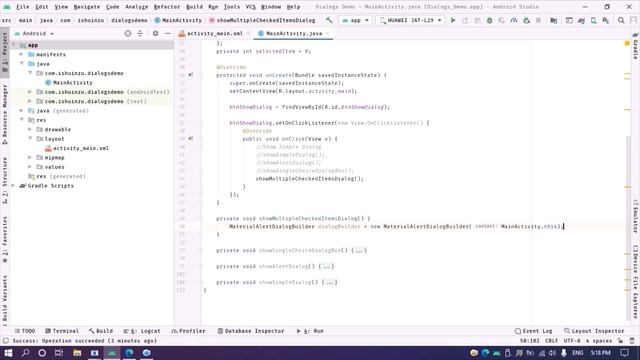Open the HUAWEI JAT-L29 device dropdown

point(410,20)
